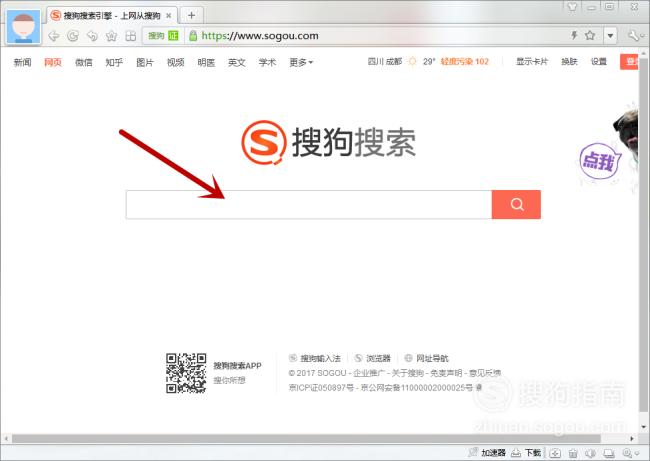
Task: Click the 点我 purple speech bubble
Action: 600,161
